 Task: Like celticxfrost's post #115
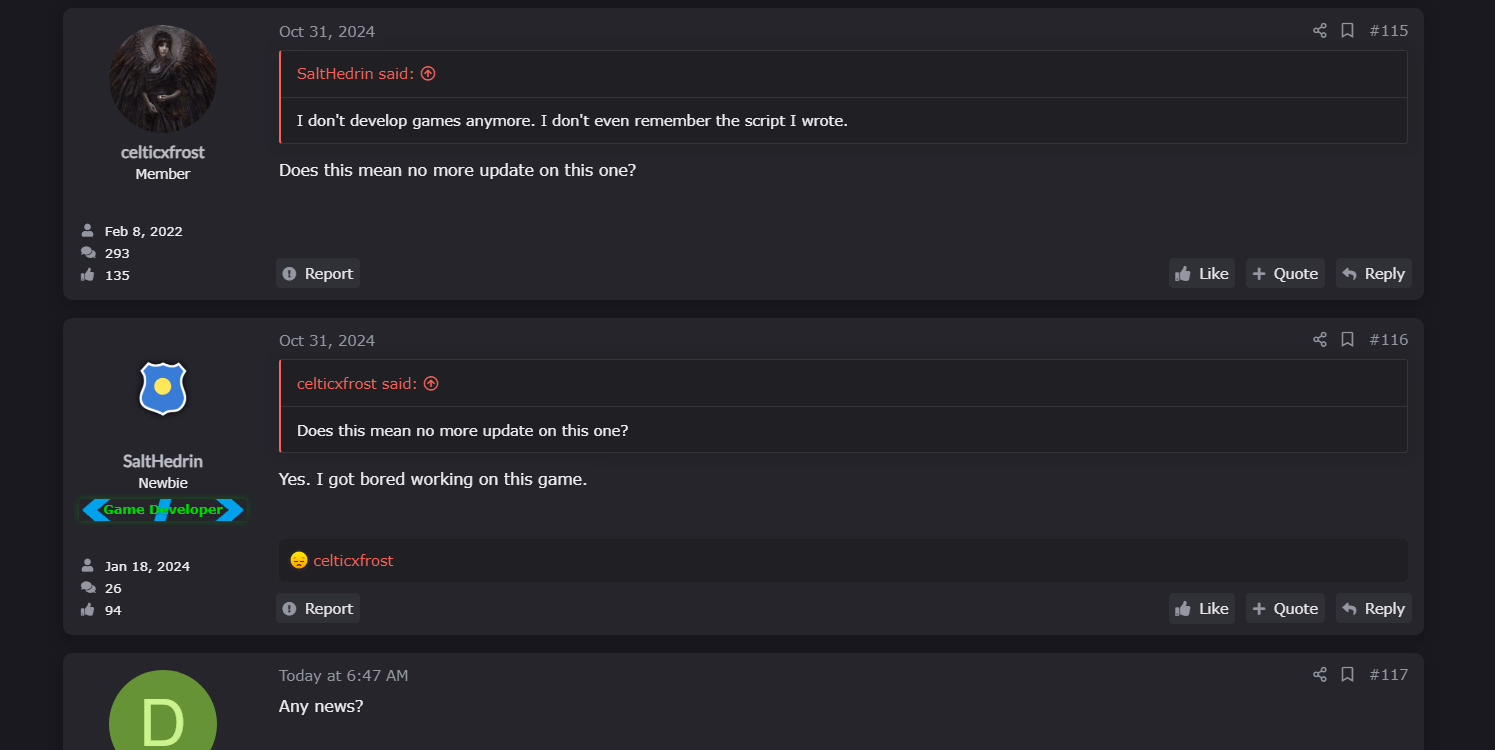(x=1202, y=274)
